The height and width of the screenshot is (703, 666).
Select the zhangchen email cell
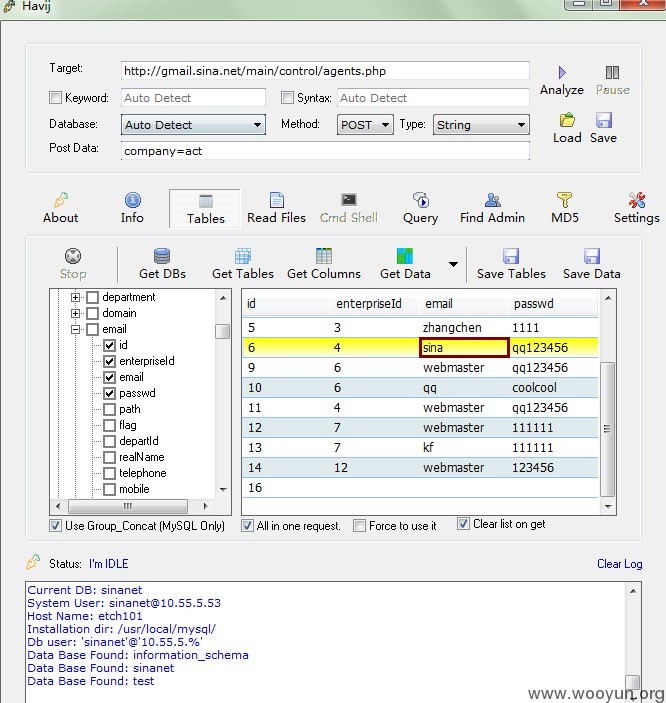click(464, 328)
